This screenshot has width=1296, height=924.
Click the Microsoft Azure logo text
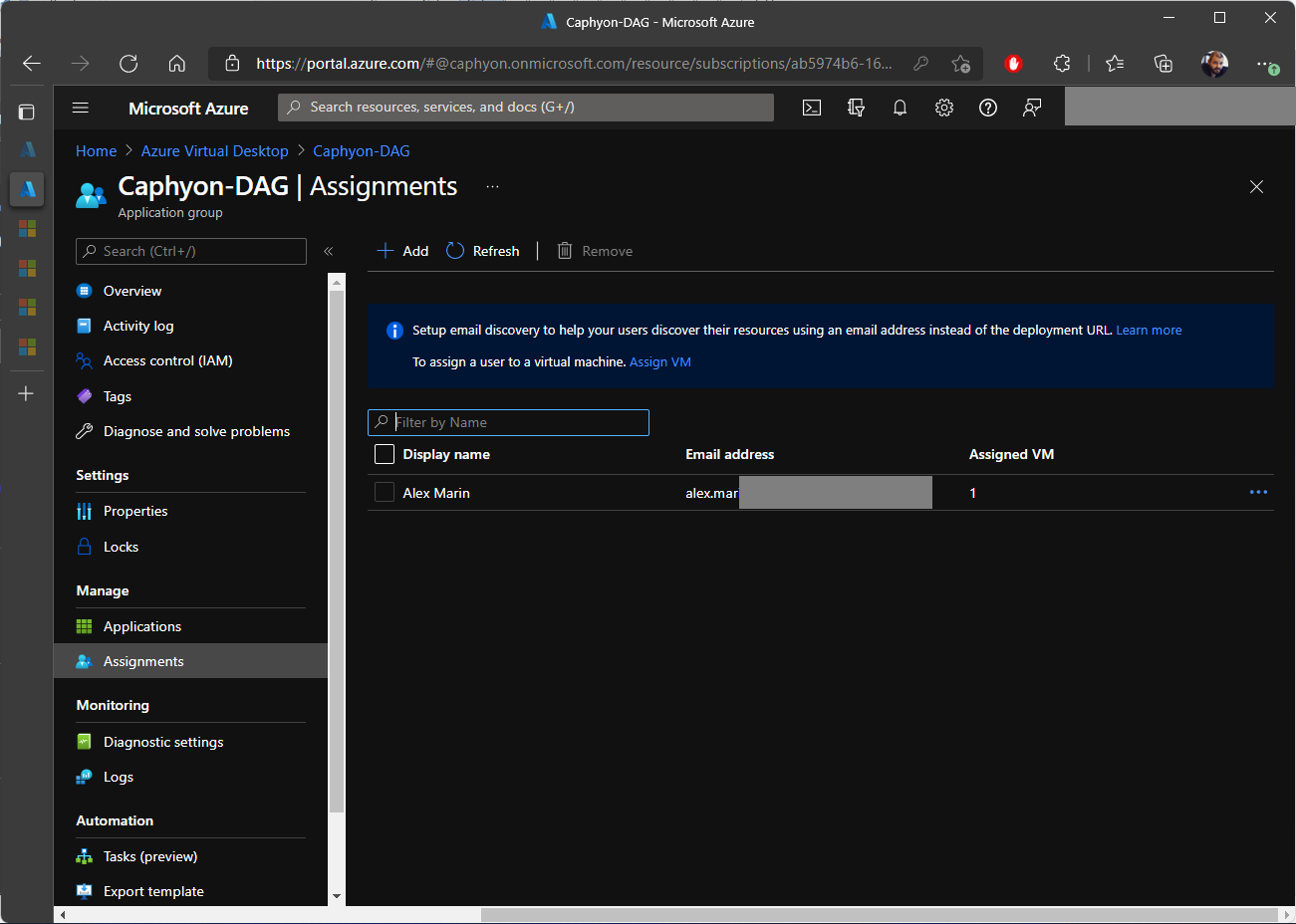click(x=188, y=108)
